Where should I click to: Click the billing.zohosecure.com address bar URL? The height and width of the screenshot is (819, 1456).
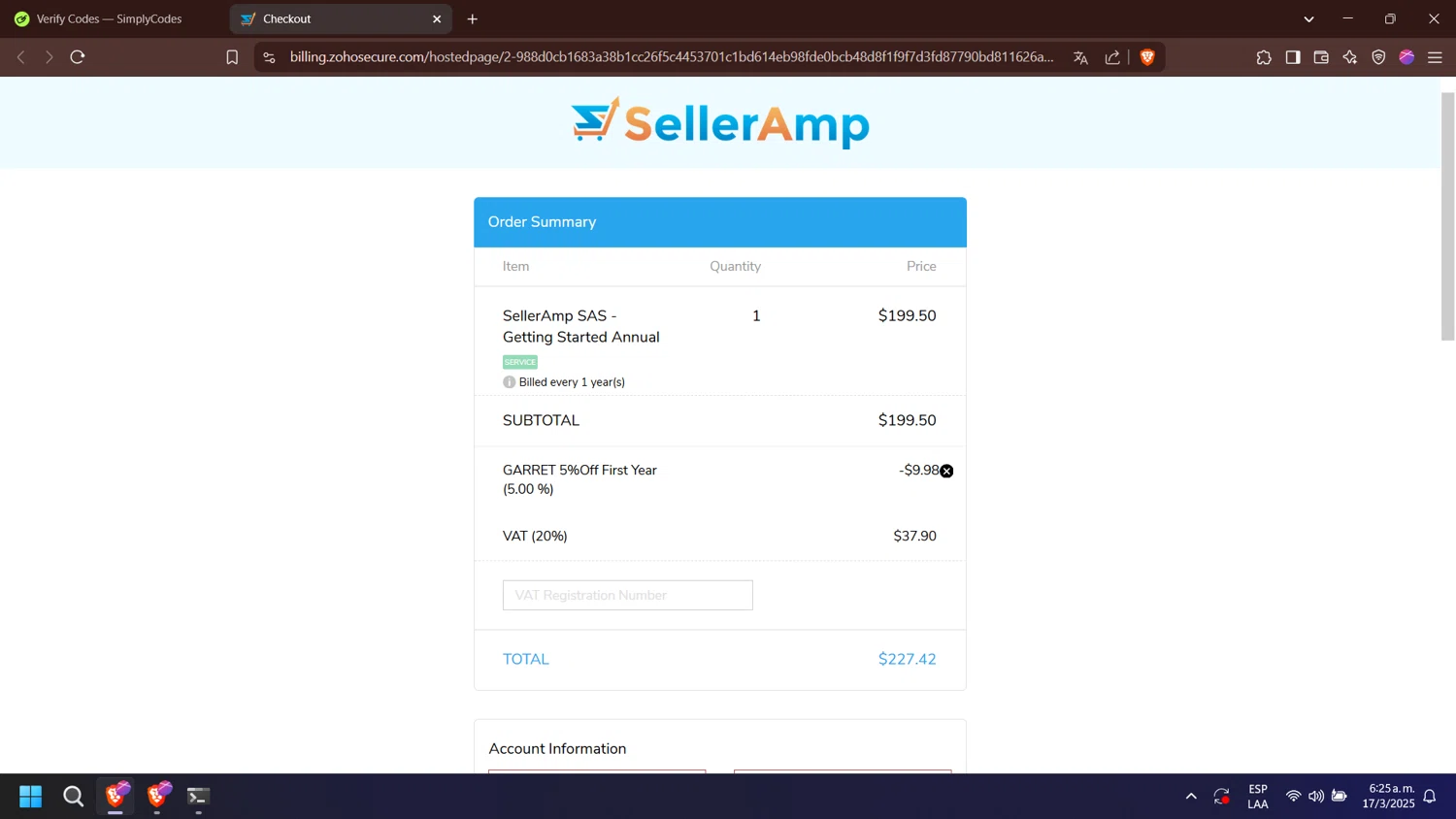pos(671,57)
